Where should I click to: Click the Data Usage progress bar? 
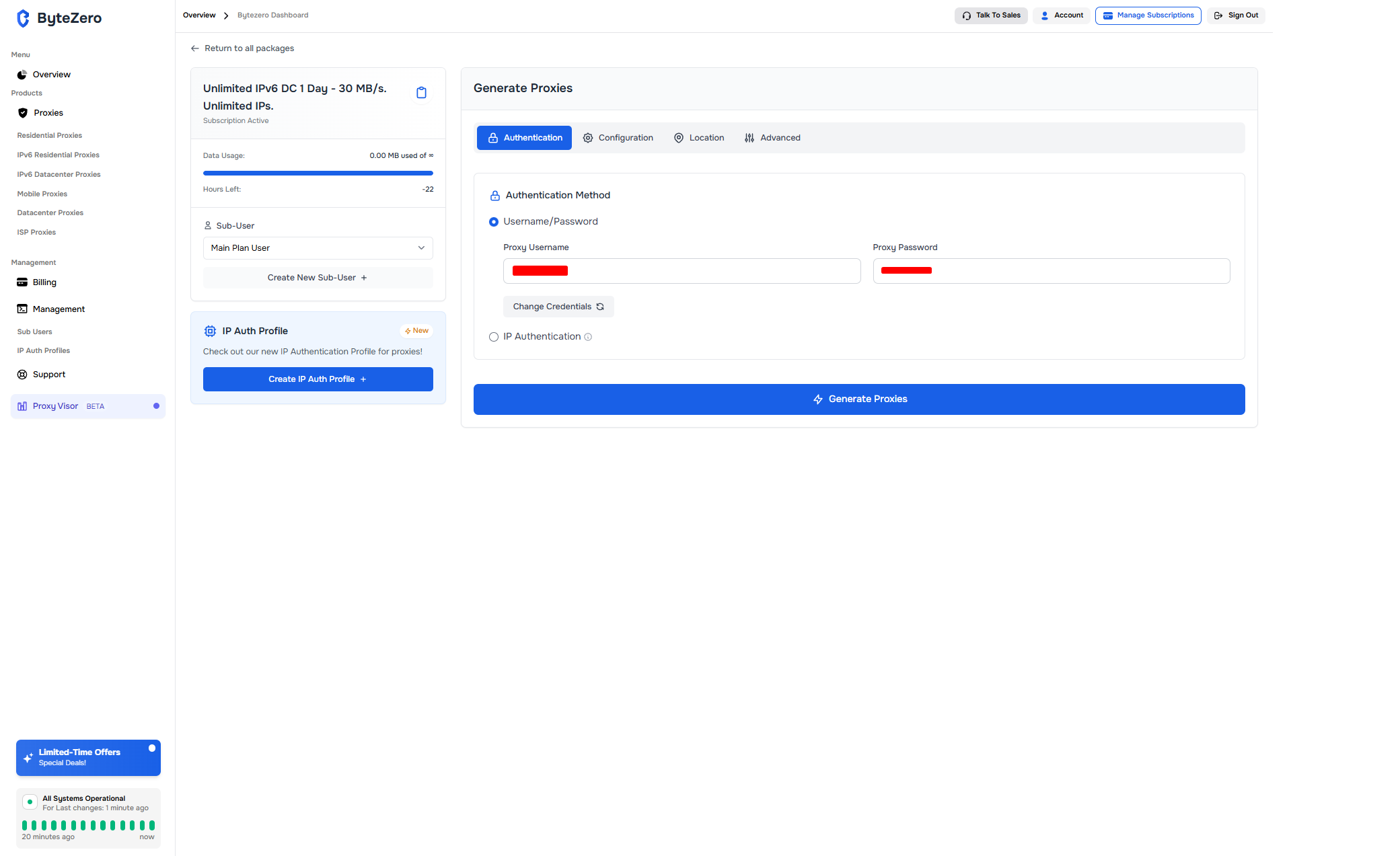(x=318, y=173)
